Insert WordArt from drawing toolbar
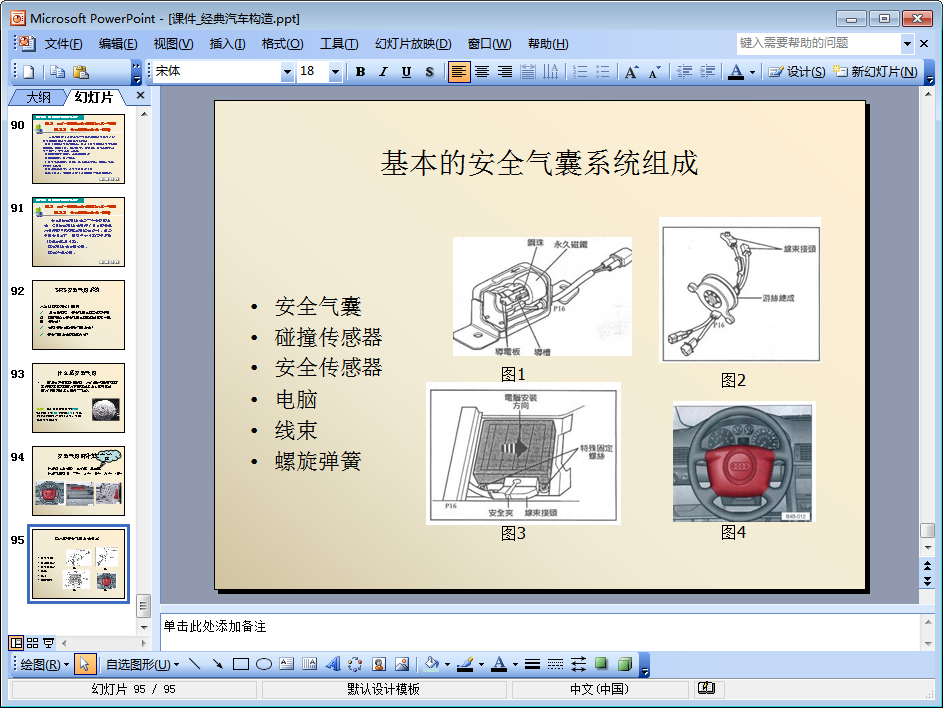This screenshot has width=943, height=708. click(x=333, y=664)
